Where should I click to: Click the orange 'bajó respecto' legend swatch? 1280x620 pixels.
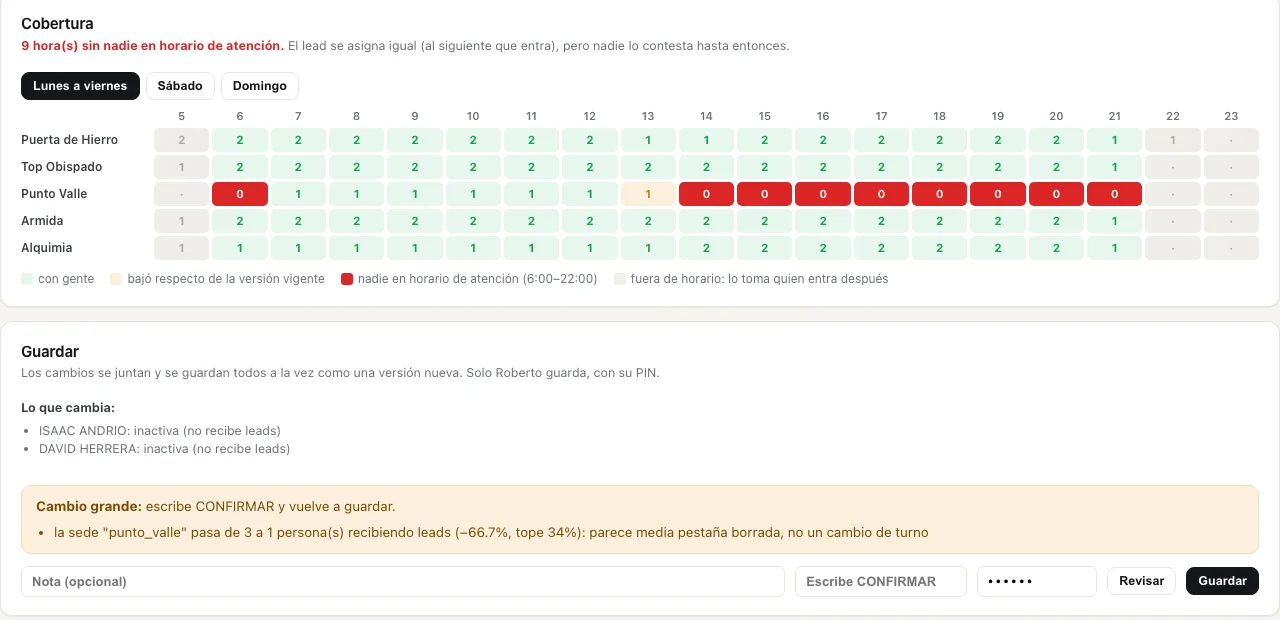(117, 279)
